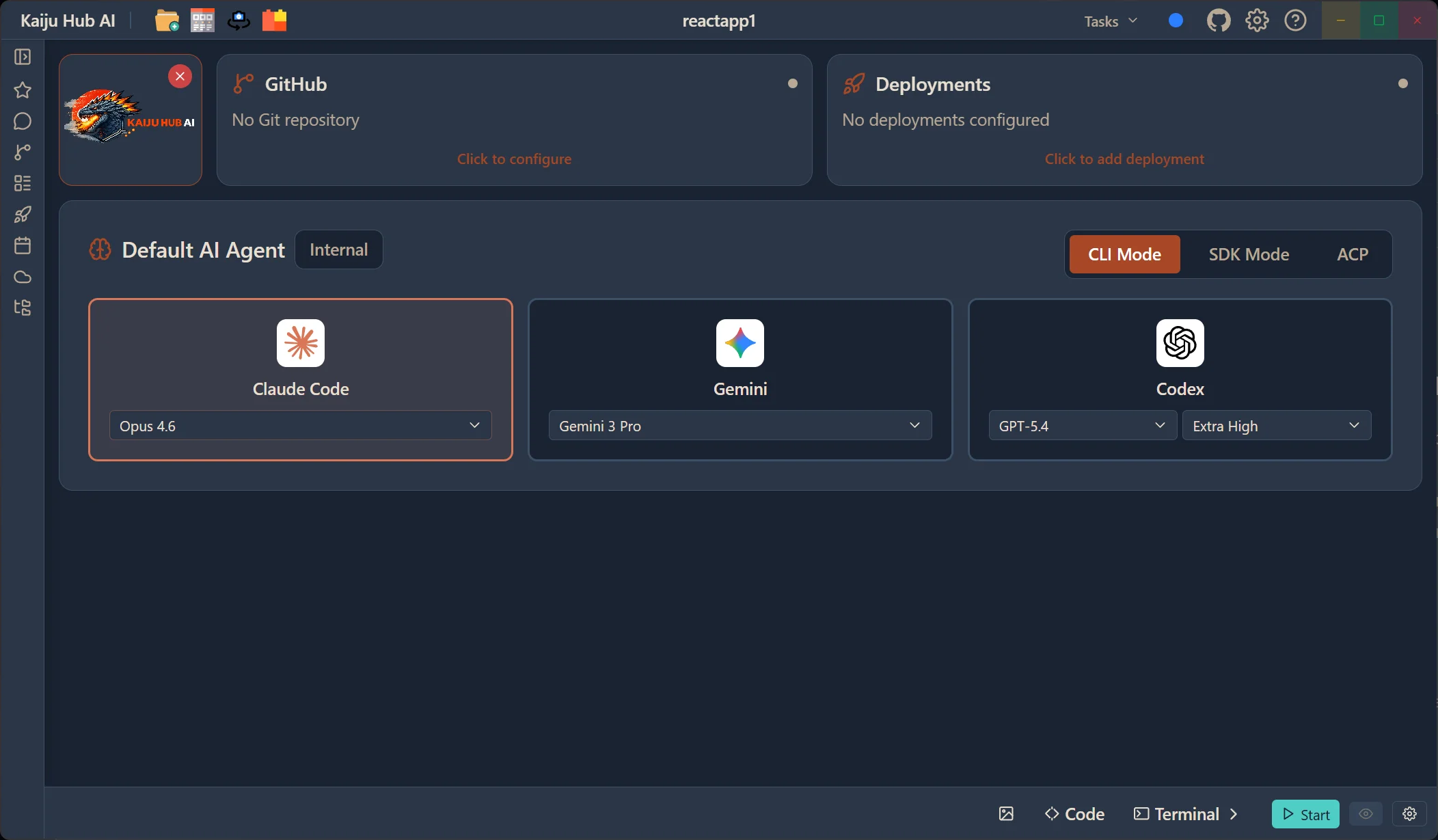Click the Codex OpenAI logo
1438x840 pixels.
coord(1180,343)
